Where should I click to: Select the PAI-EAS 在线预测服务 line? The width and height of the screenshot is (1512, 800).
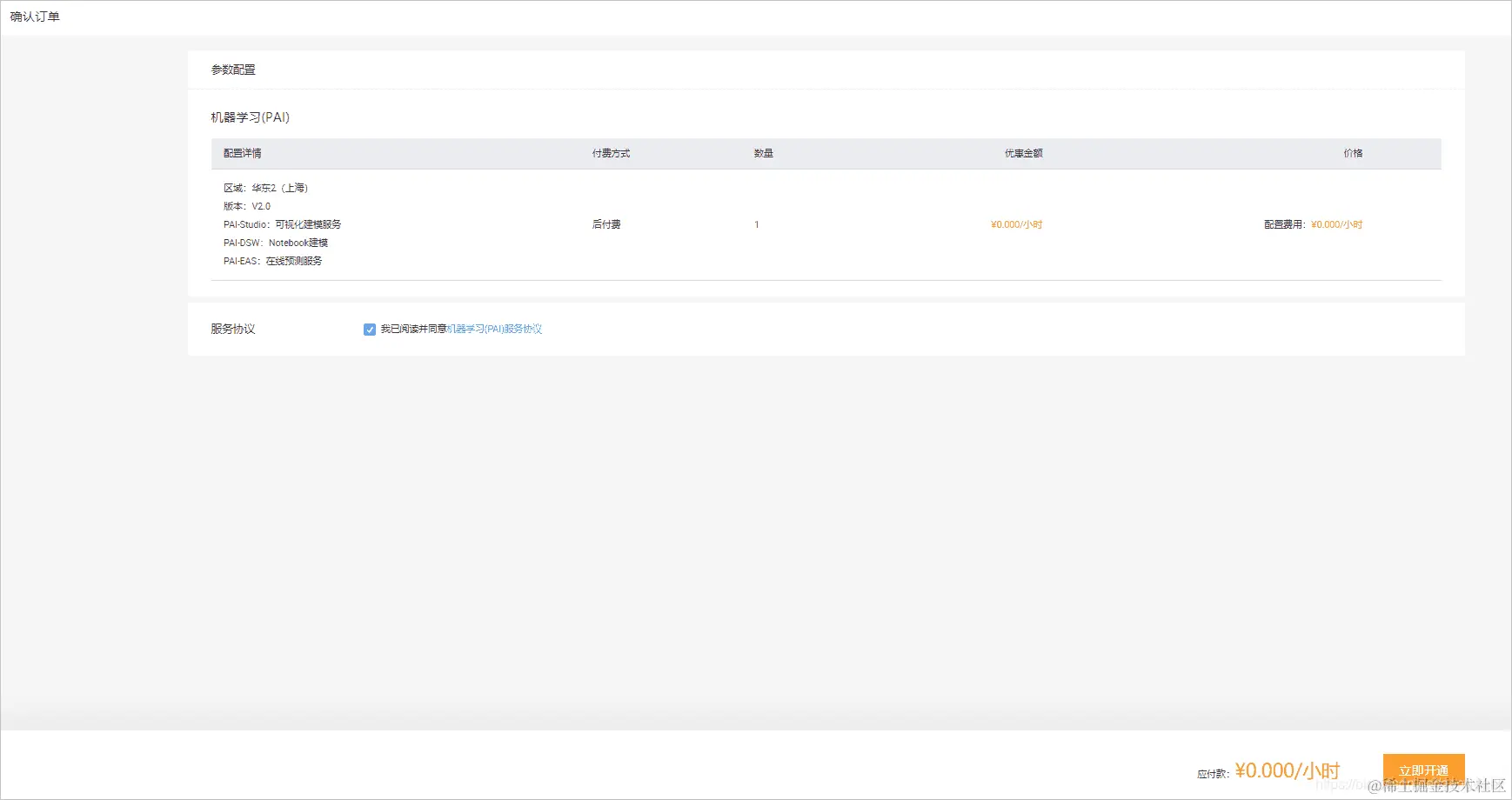[x=272, y=261]
